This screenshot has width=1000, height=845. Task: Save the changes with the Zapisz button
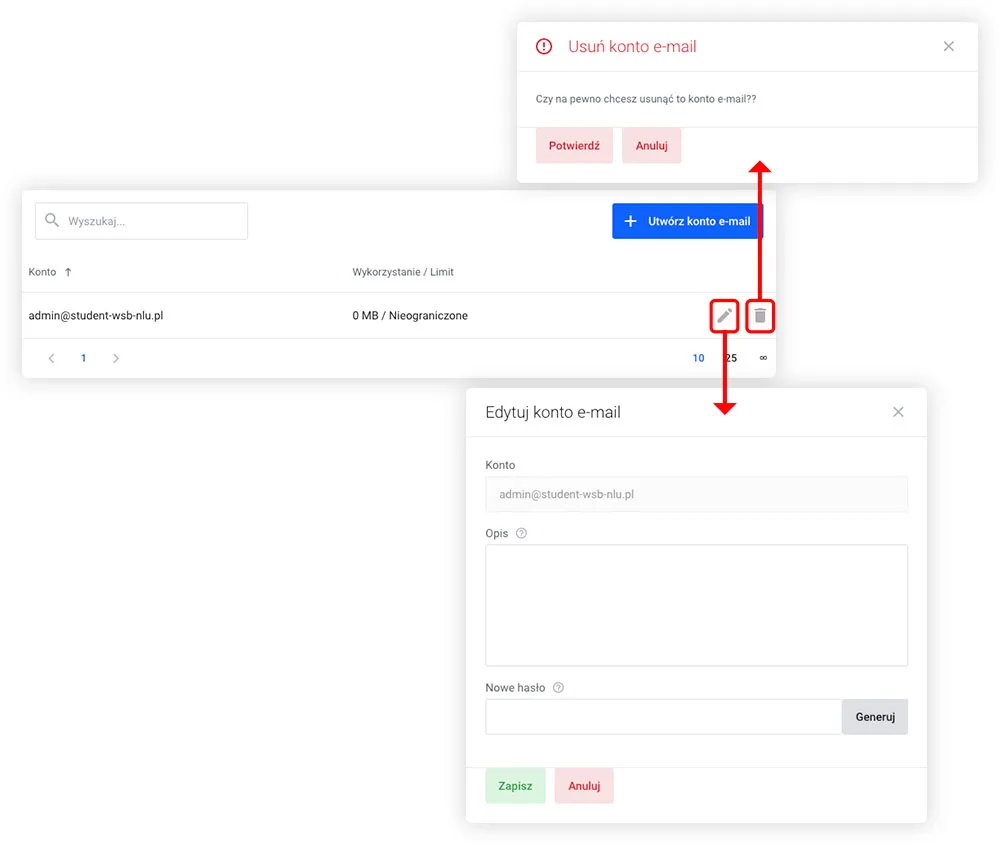point(515,786)
